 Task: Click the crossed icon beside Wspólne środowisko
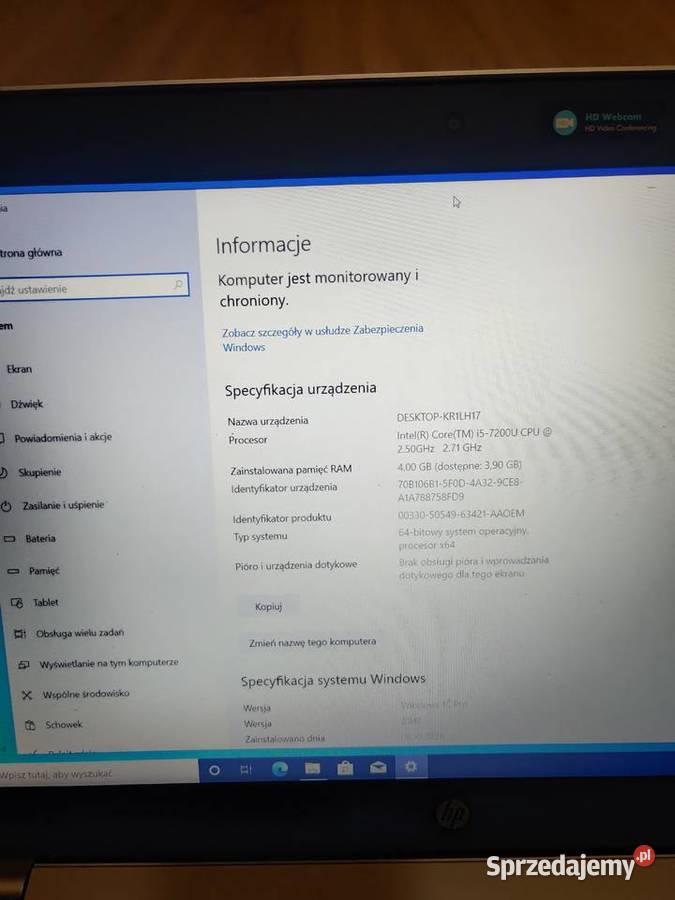click(26, 695)
